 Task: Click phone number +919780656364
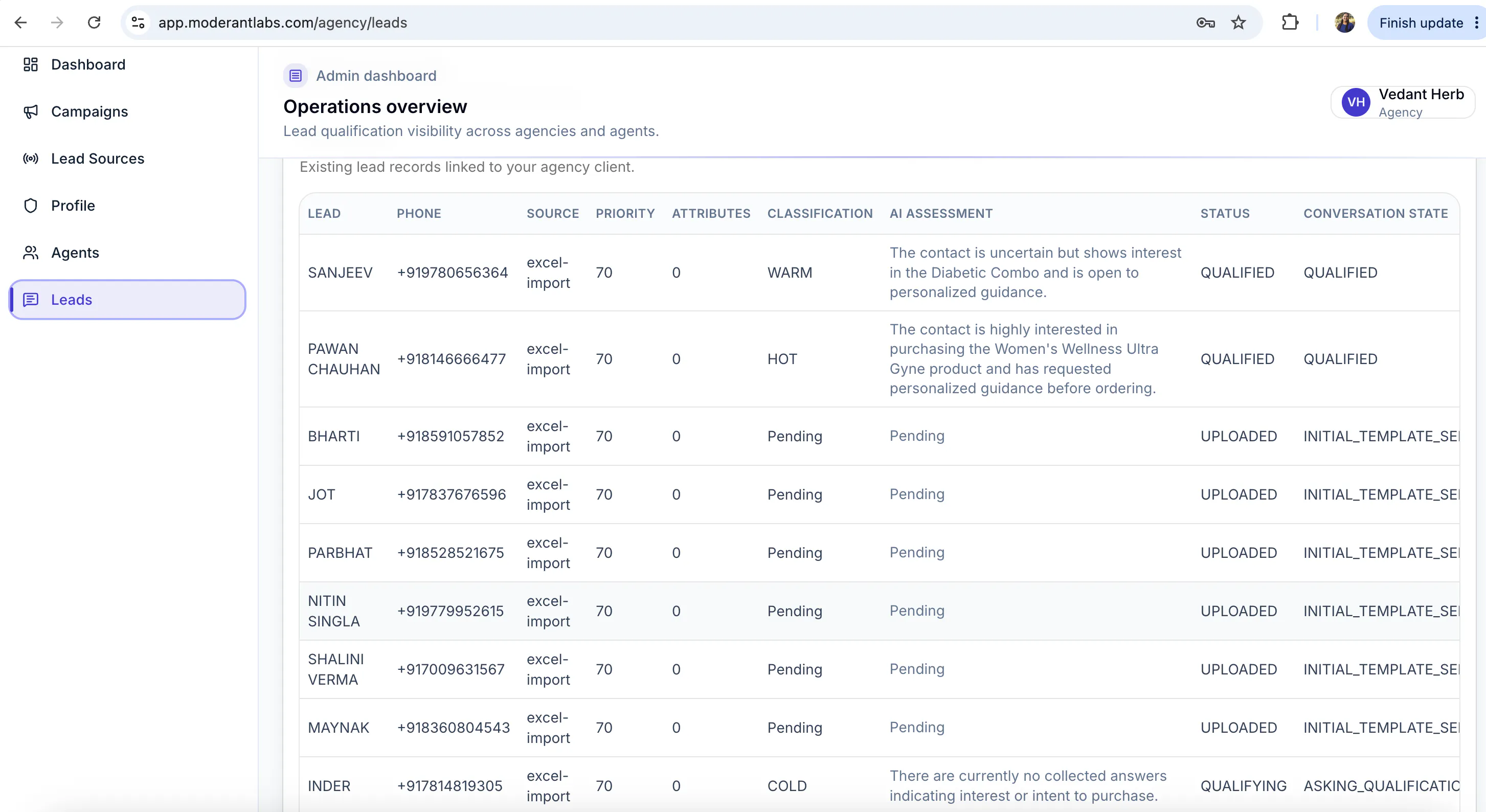(x=452, y=272)
